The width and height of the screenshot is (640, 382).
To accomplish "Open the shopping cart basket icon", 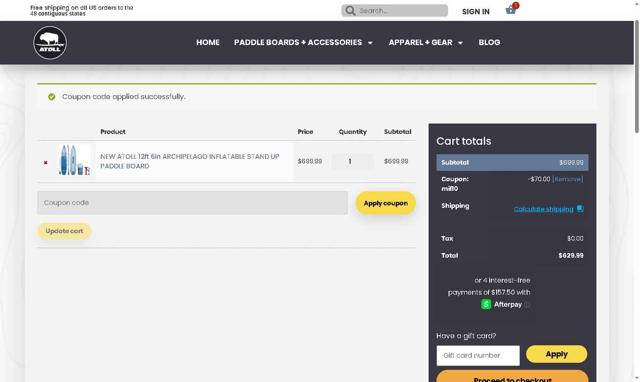I will 511,10.
